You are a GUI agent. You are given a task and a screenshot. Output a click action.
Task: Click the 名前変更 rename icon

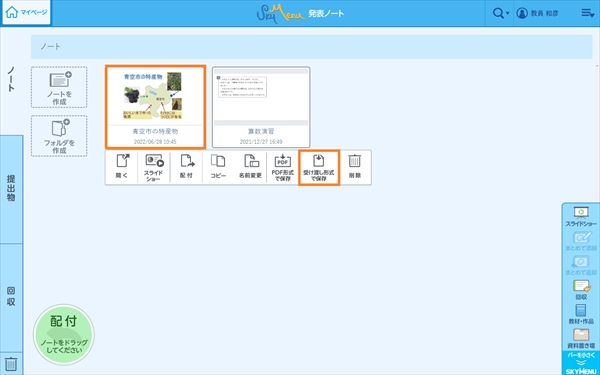(x=250, y=167)
